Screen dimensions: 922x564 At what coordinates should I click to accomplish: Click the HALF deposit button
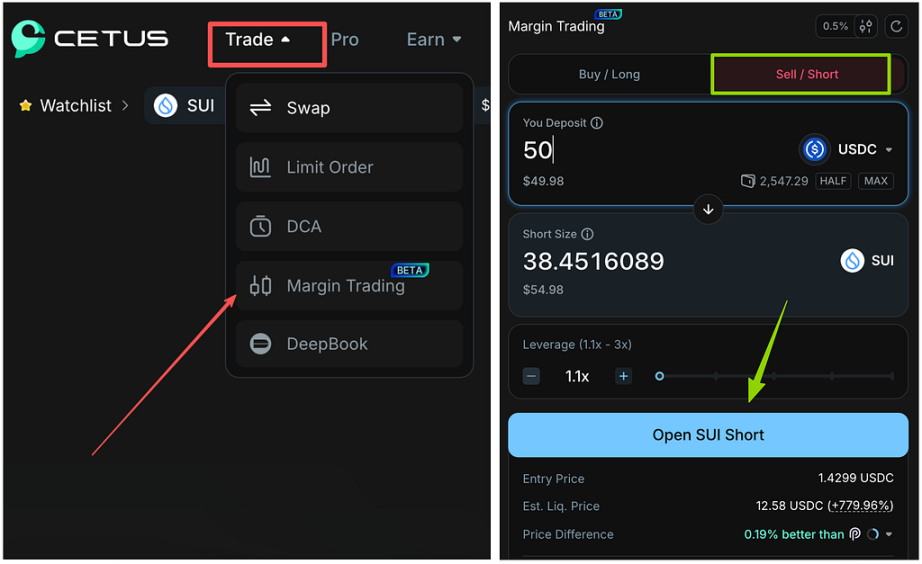pos(833,181)
